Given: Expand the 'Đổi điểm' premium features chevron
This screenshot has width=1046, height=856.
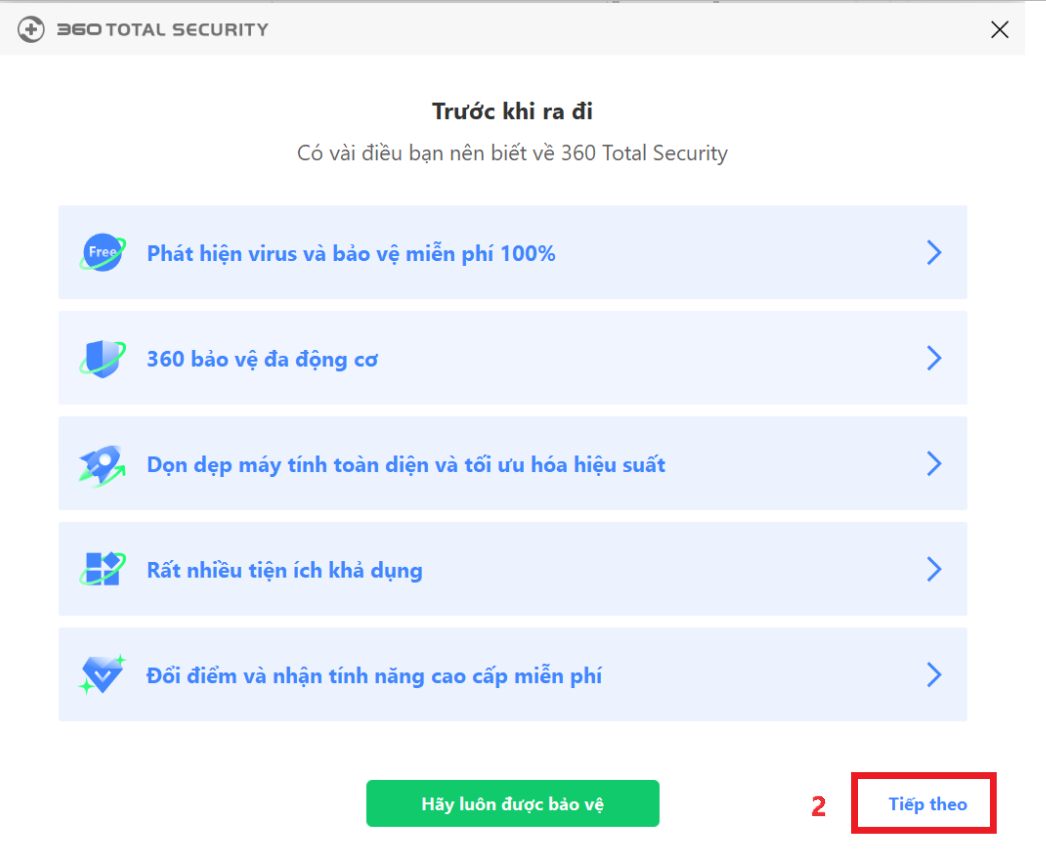Looking at the screenshot, I should (x=934, y=675).
